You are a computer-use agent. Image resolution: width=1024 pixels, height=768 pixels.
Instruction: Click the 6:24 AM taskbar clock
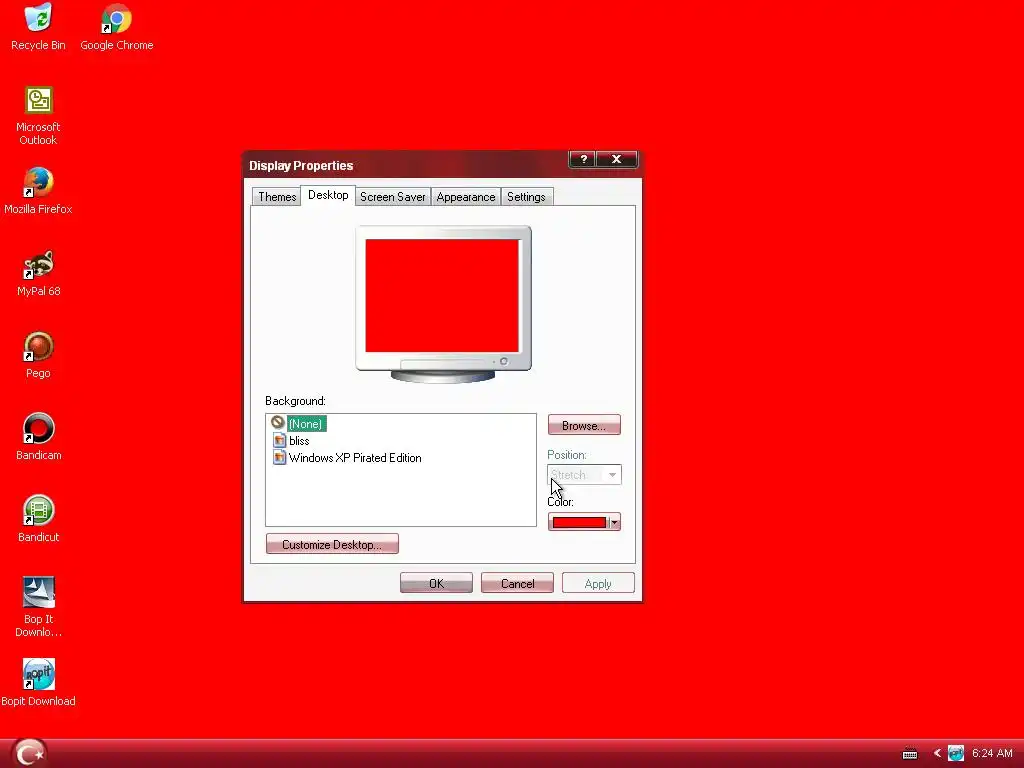(x=992, y=753)
